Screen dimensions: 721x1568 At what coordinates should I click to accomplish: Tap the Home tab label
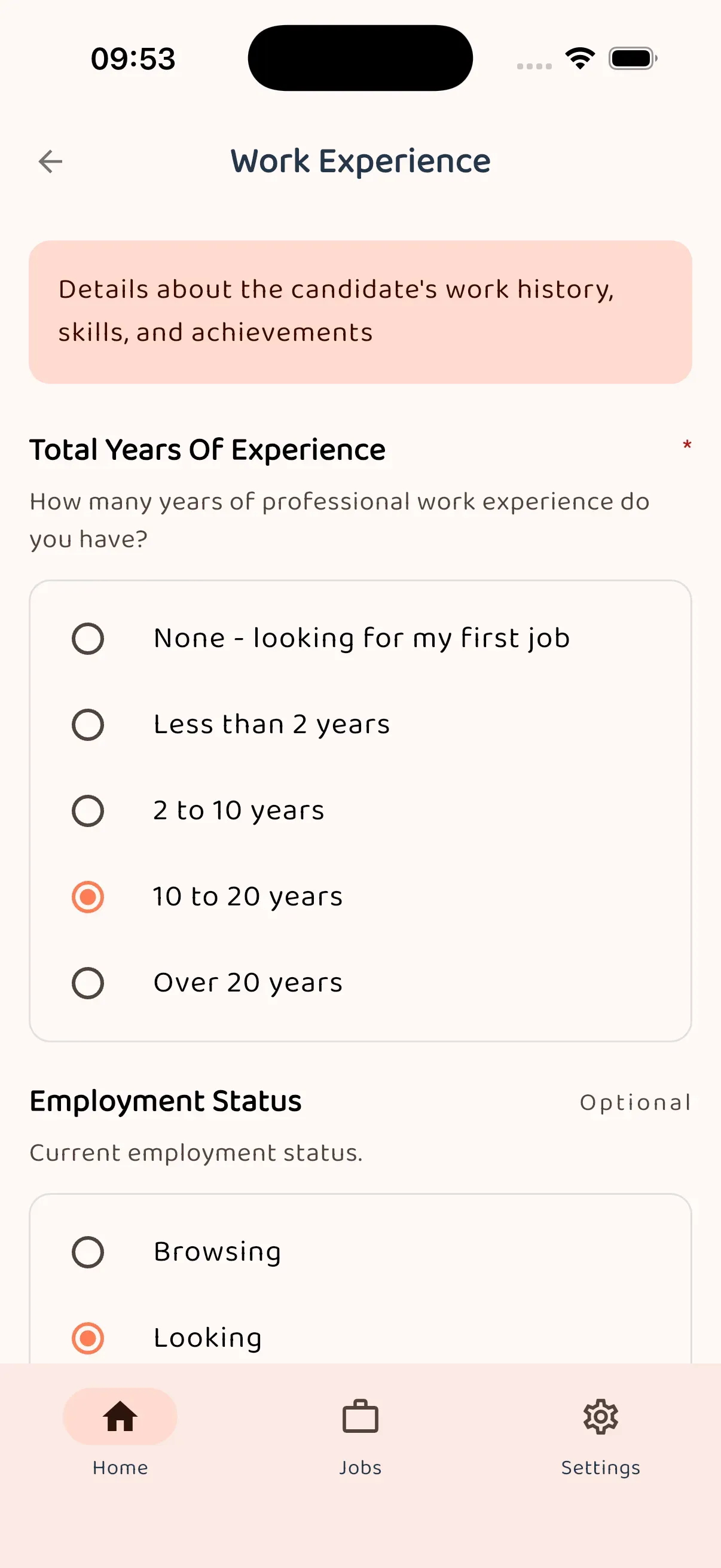(120, 1468)
